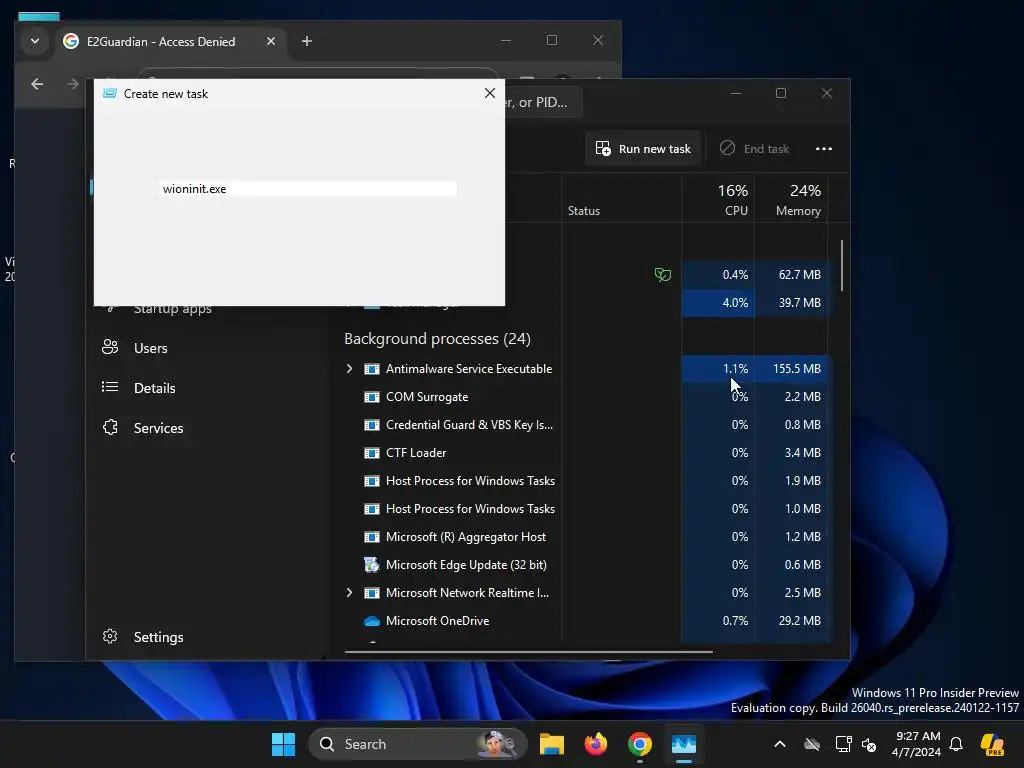Close the E2Guardian Chrome tab

[271, 41]
